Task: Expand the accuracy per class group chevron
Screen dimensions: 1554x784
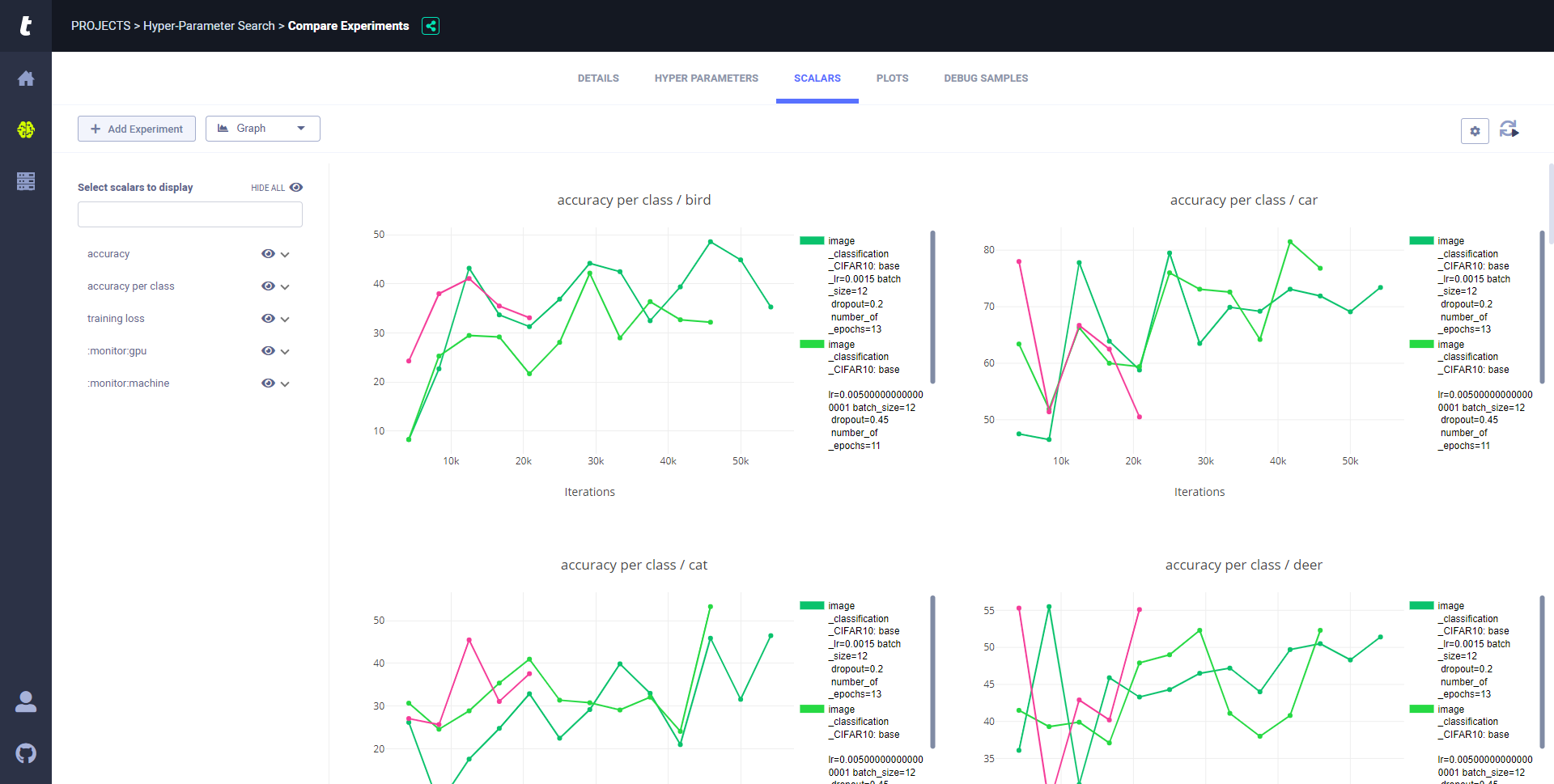Action: coord(285,287)
